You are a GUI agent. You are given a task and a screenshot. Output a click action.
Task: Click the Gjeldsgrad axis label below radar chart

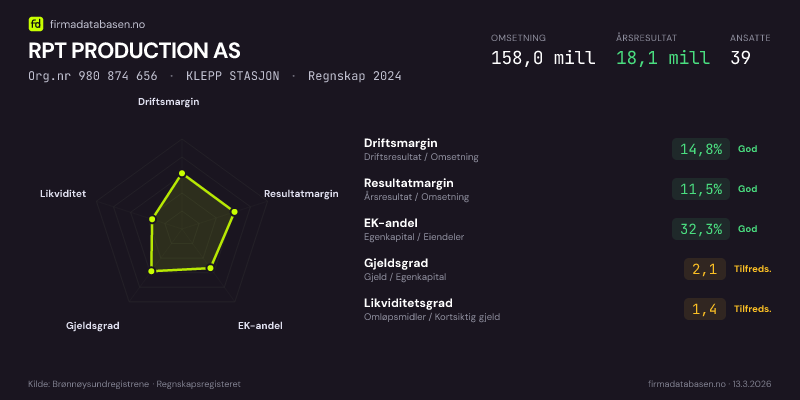click(x=93, y=326)
